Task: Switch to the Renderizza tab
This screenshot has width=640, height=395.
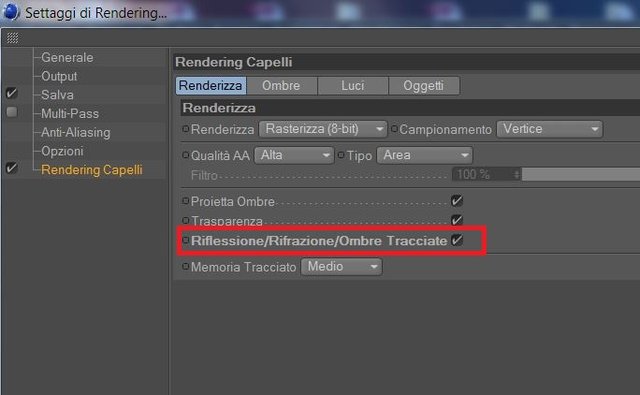Action: coord(211,86)
